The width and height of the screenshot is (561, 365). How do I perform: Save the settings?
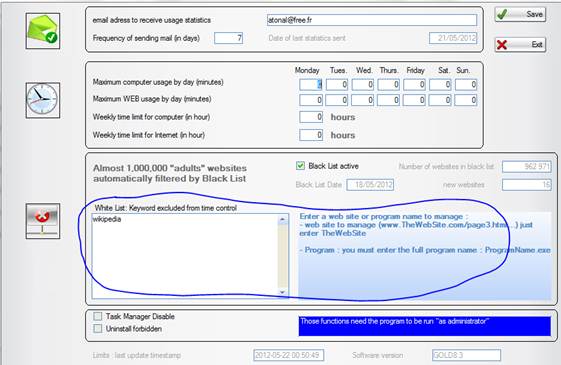coord(520,15)
